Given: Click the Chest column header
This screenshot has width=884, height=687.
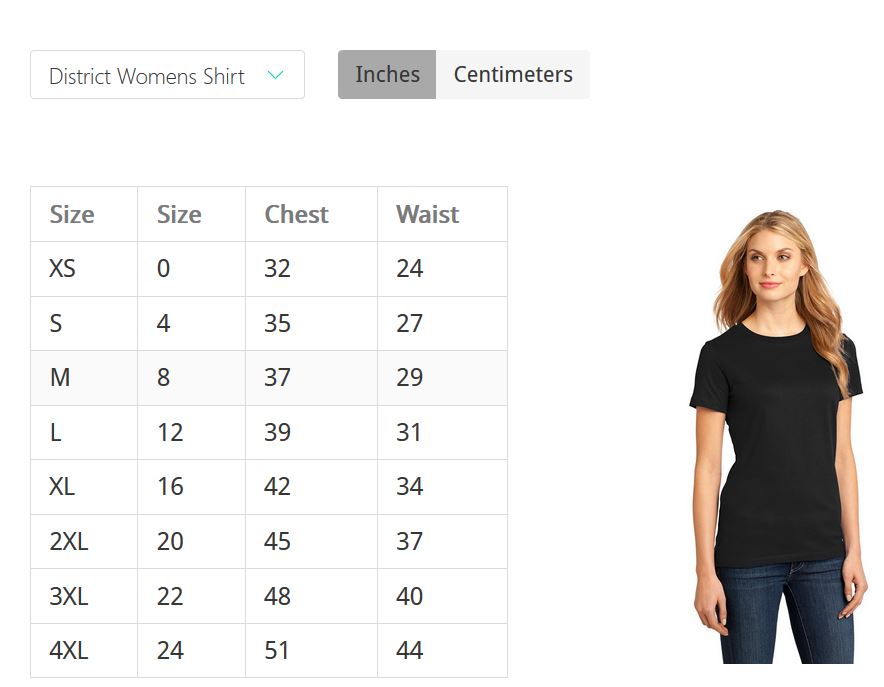Looking at the screenshot, I should tap(297, 214).
